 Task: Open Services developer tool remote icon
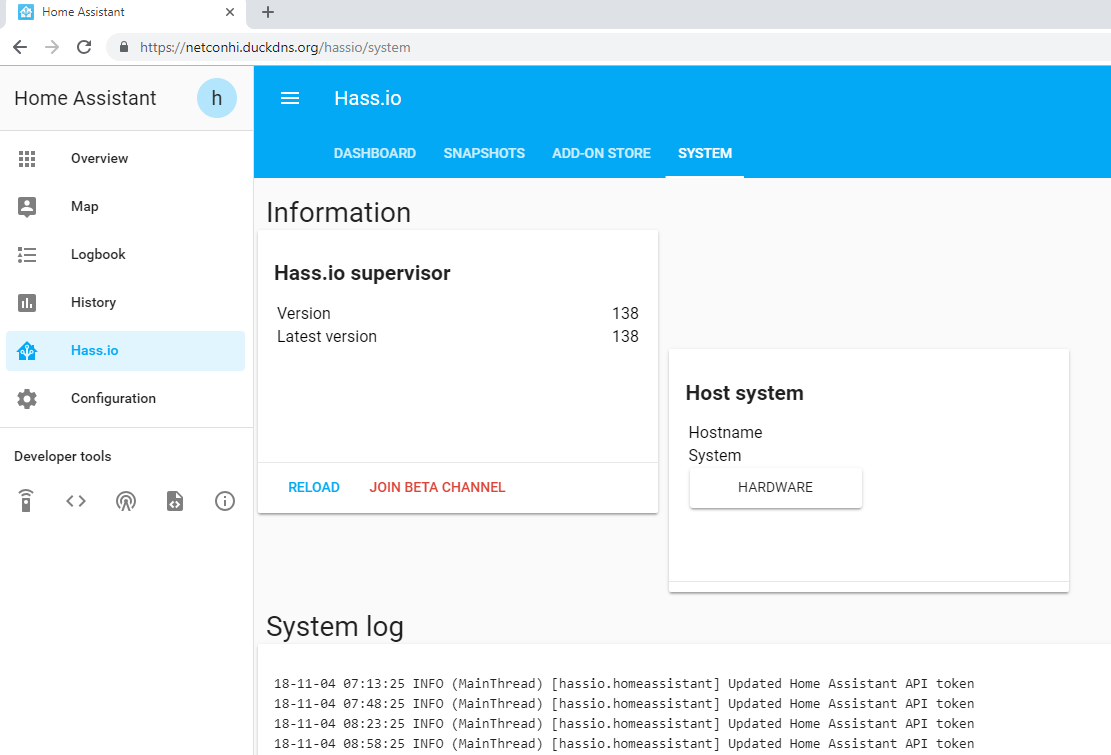tap(27, 501)
